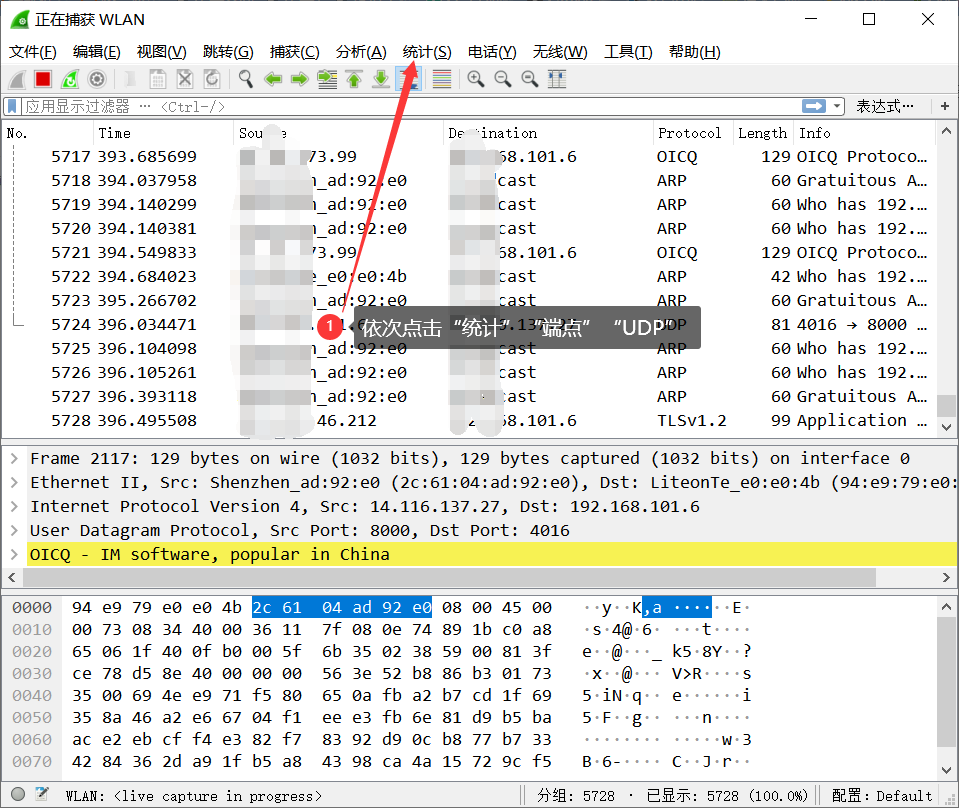This screenshot has height=808, width=959.
Task: Click the Protocol column header
Action: pos(690,133)
